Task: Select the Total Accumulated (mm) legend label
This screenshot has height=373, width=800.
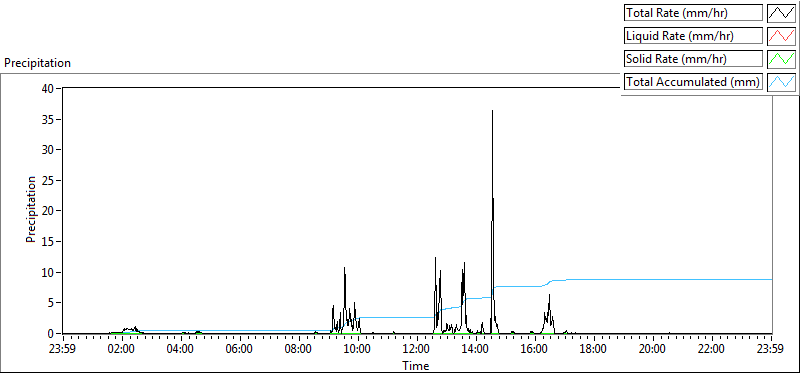Action: [694, 82]
